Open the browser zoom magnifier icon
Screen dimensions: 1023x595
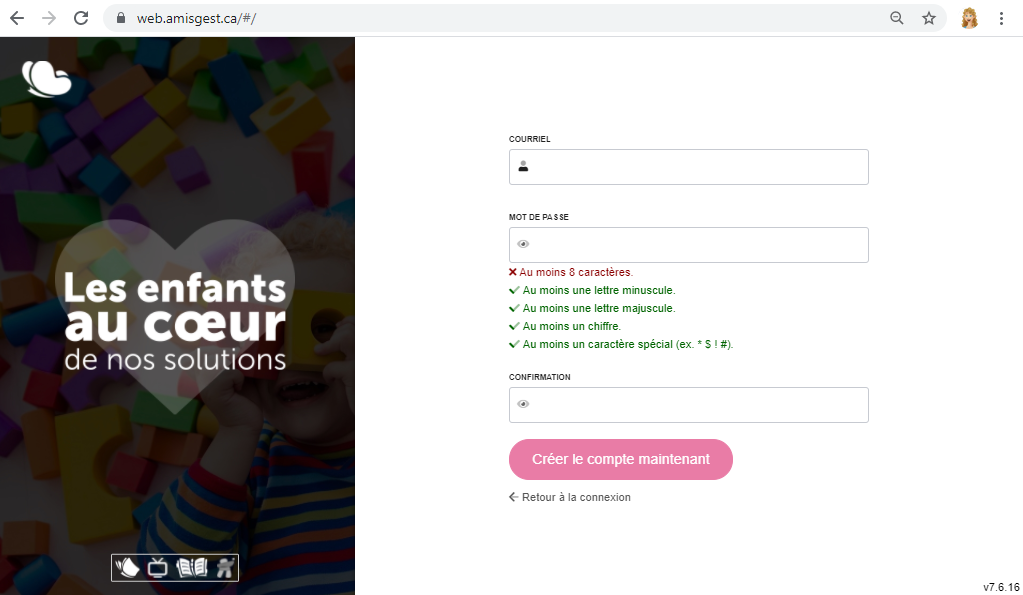897,18
